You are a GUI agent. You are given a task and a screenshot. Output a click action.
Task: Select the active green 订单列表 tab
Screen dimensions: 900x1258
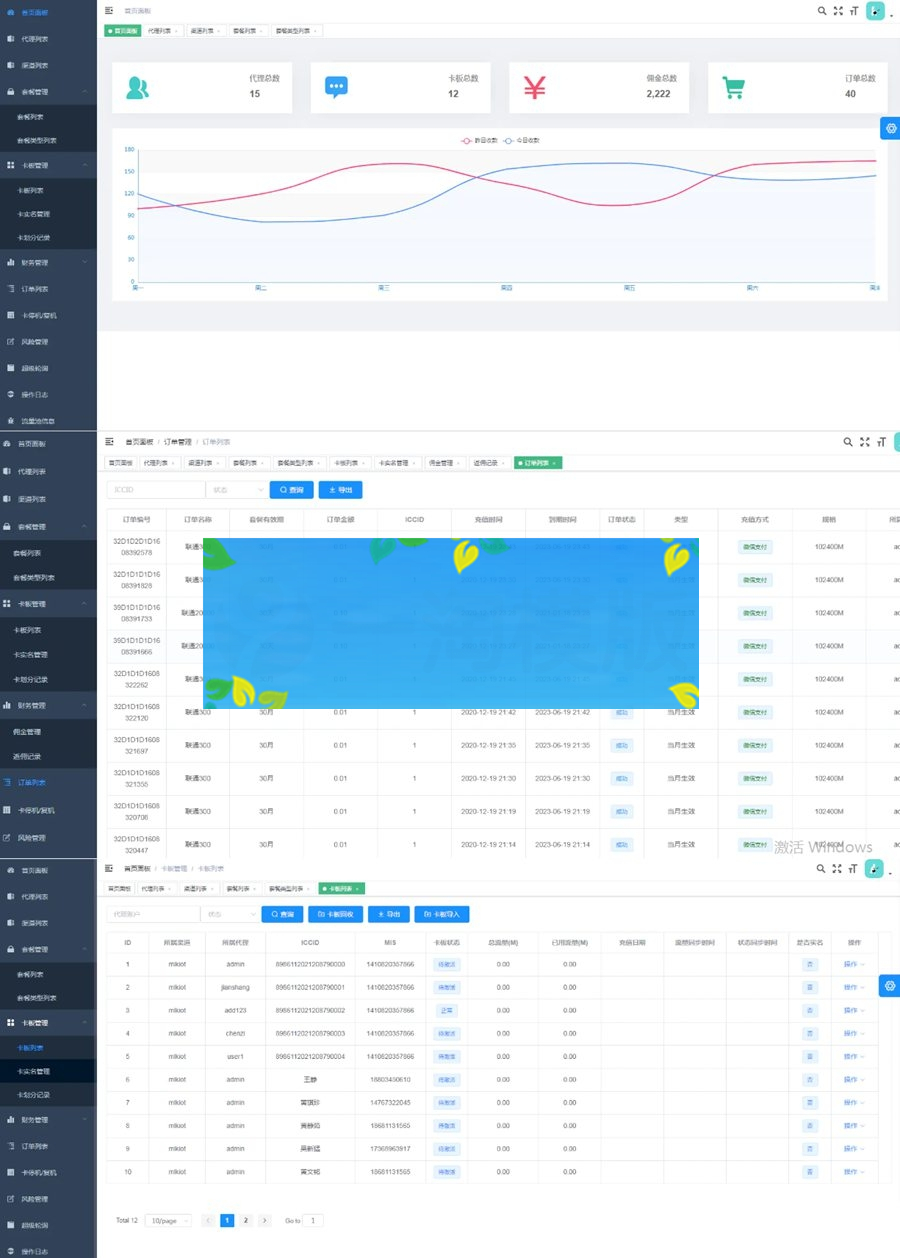(538, 463)
